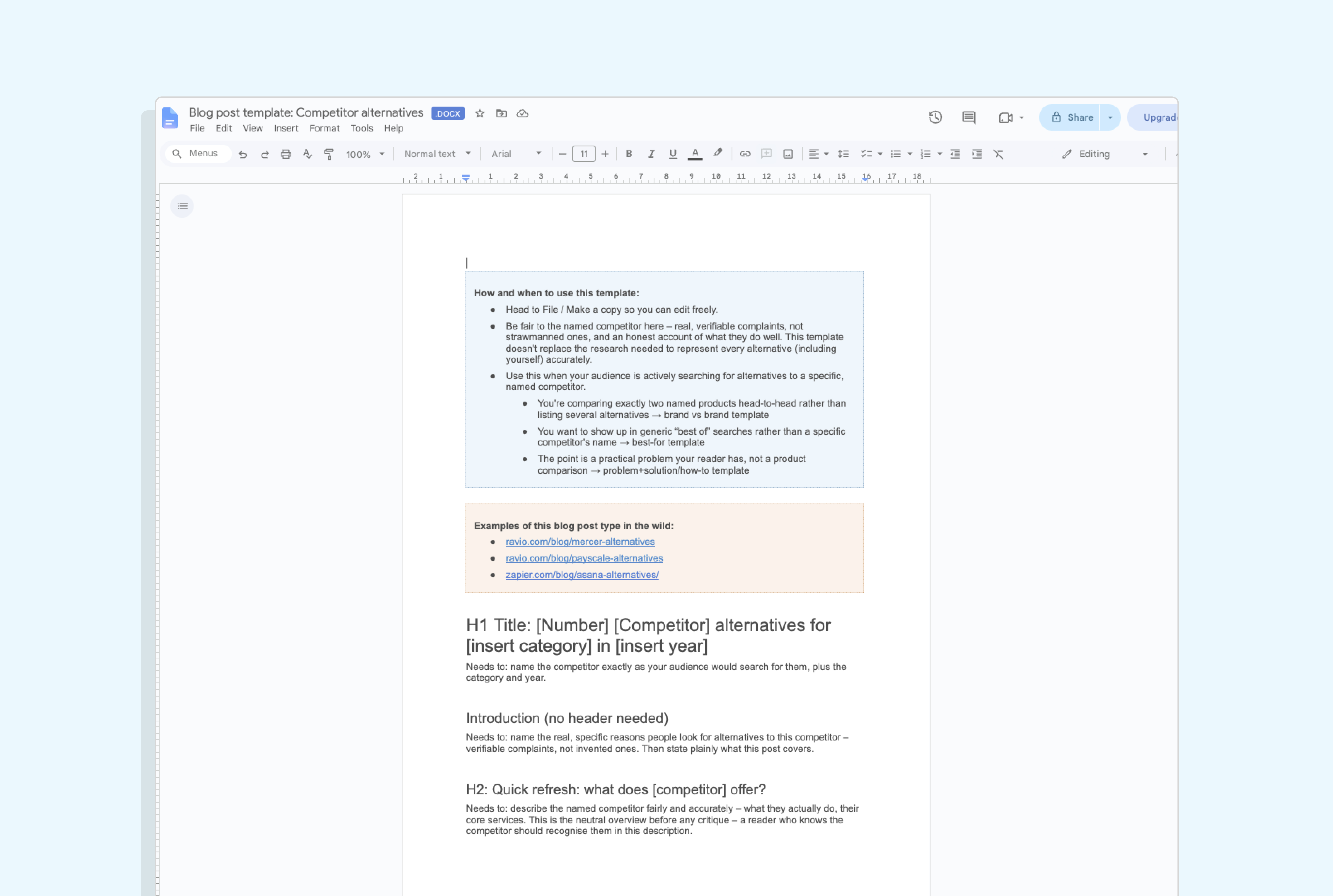Insert an image
The image size is (1333, 896).
coord(788,154)
